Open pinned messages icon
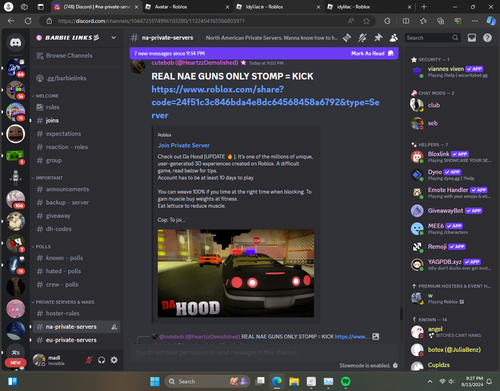500x391 pixels. coord(378,38)
